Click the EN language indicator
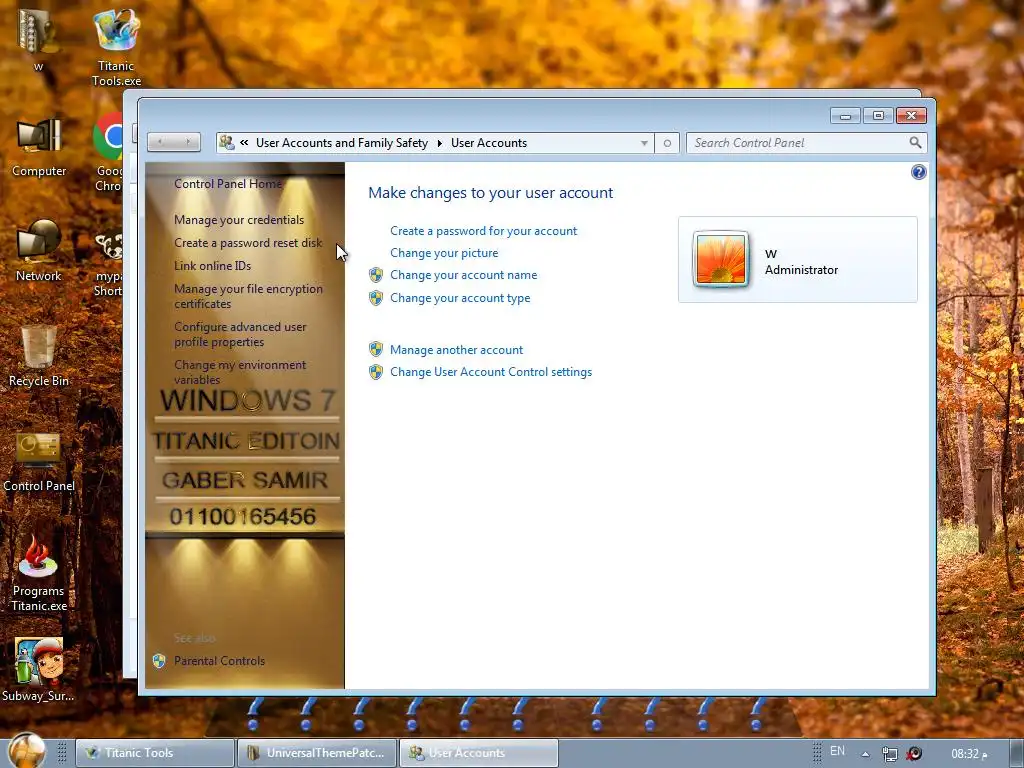1024x768 pixels. click(x=837, y=751)
